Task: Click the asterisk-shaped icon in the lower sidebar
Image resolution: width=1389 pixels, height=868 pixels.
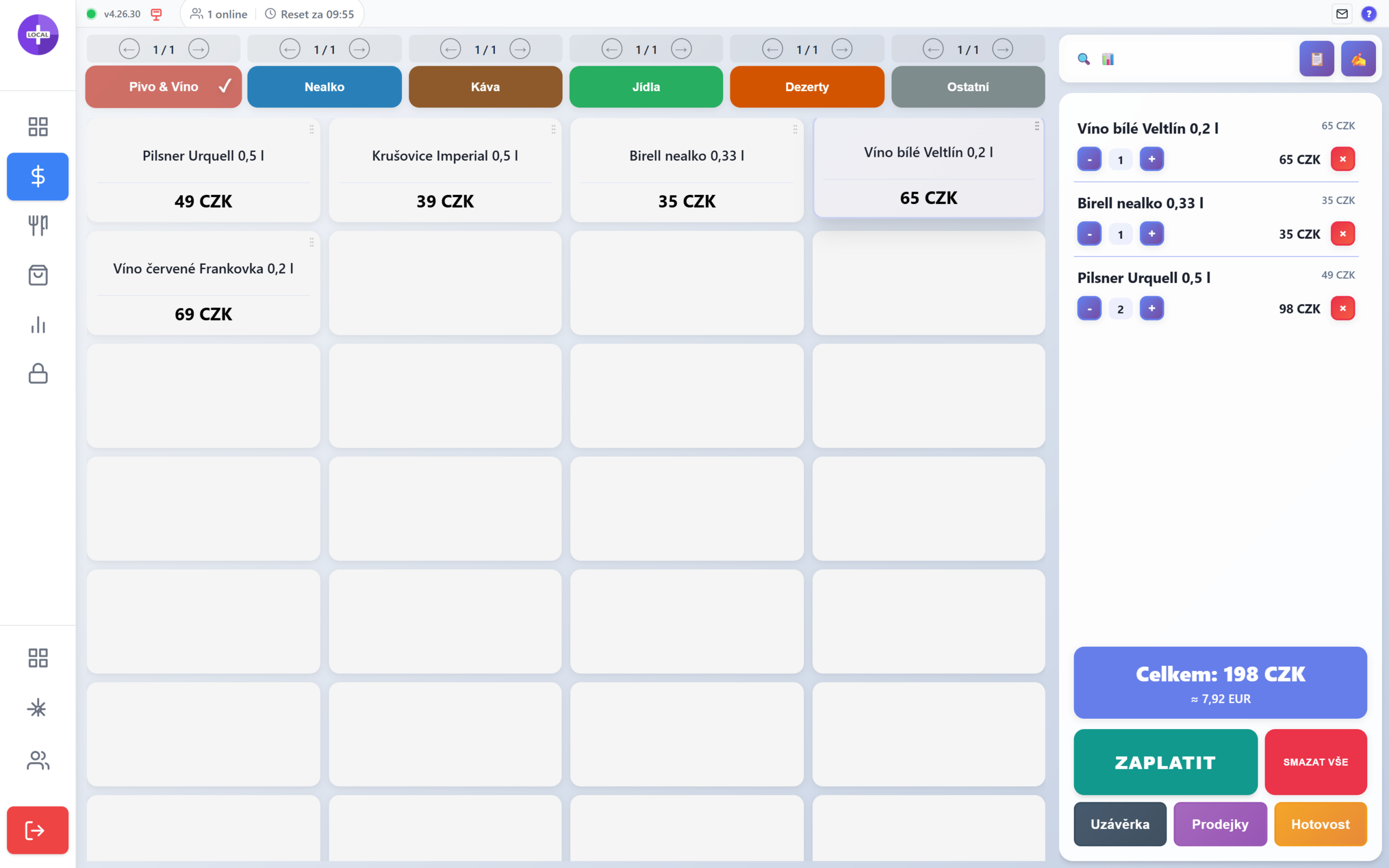Action: (38, 709)
